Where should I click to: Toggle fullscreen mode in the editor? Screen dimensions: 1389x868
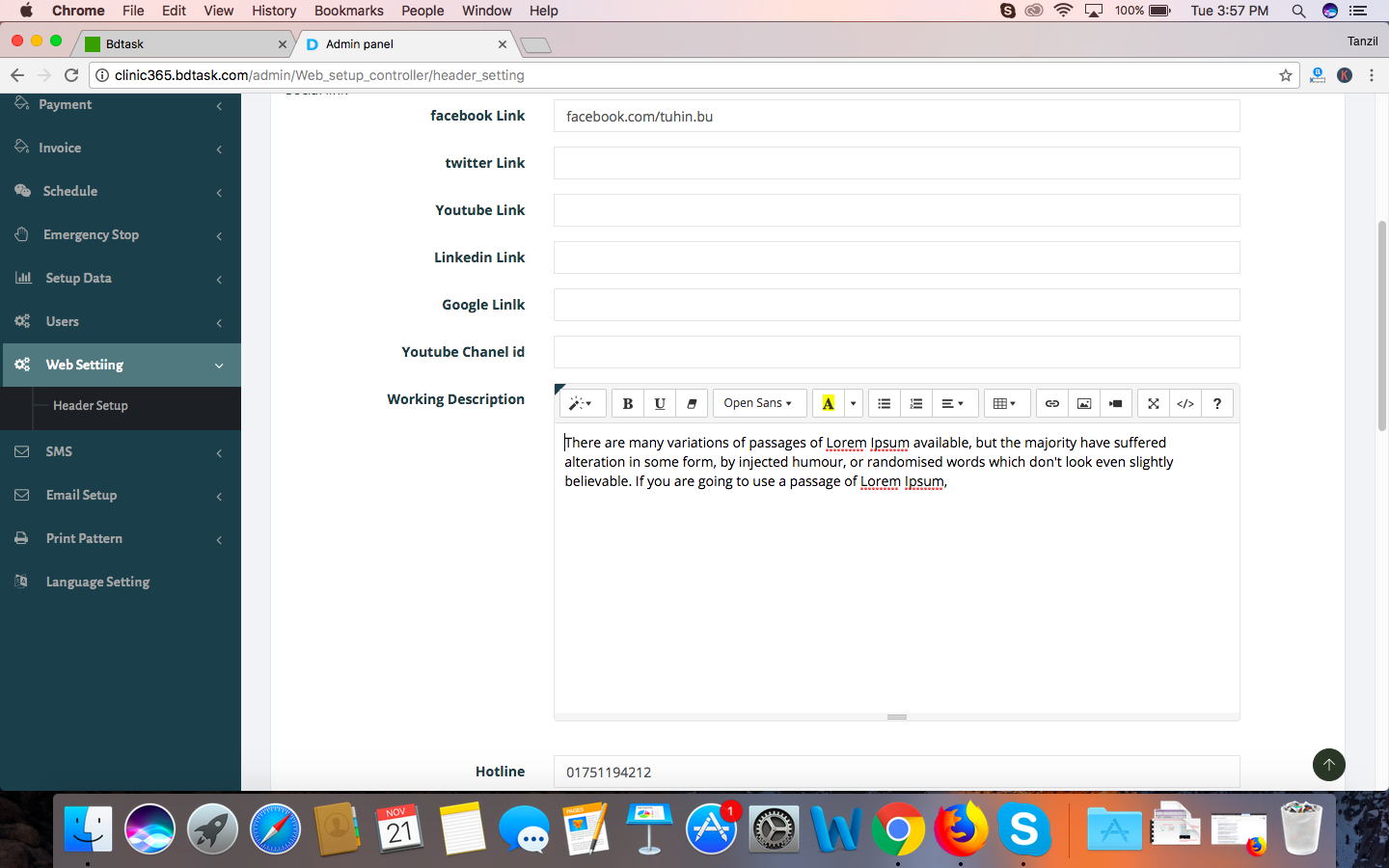coord(1154,403)
